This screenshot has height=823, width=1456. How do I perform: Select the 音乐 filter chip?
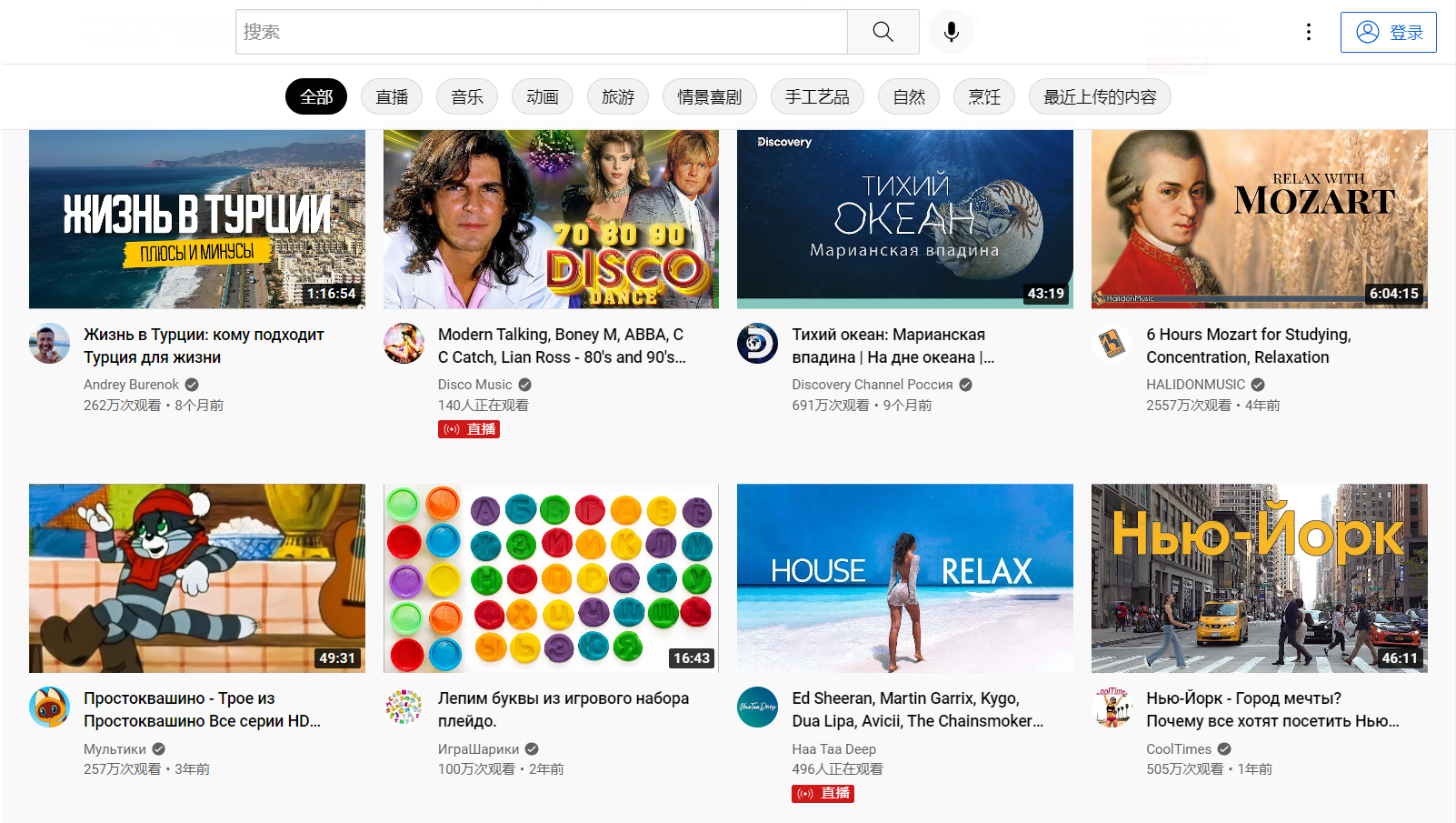[x=467, y=96]
